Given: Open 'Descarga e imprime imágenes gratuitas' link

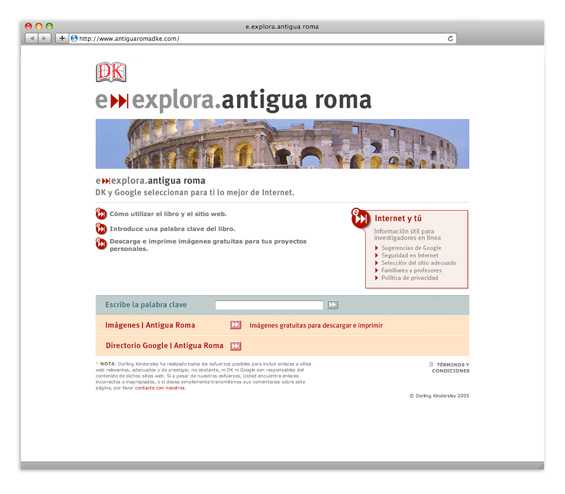Looking at the screenshot, I should [x=208, y=245].
